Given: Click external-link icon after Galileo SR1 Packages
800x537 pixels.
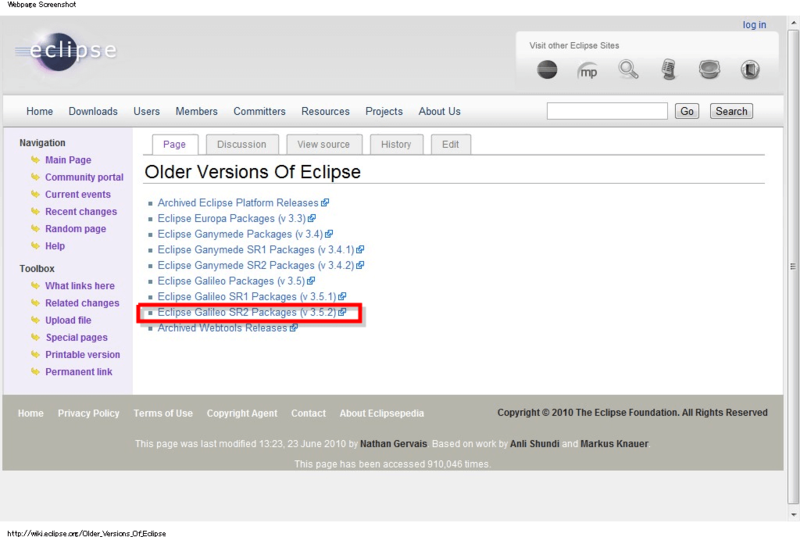Looking at the screenshot, I should click(342, 296).
